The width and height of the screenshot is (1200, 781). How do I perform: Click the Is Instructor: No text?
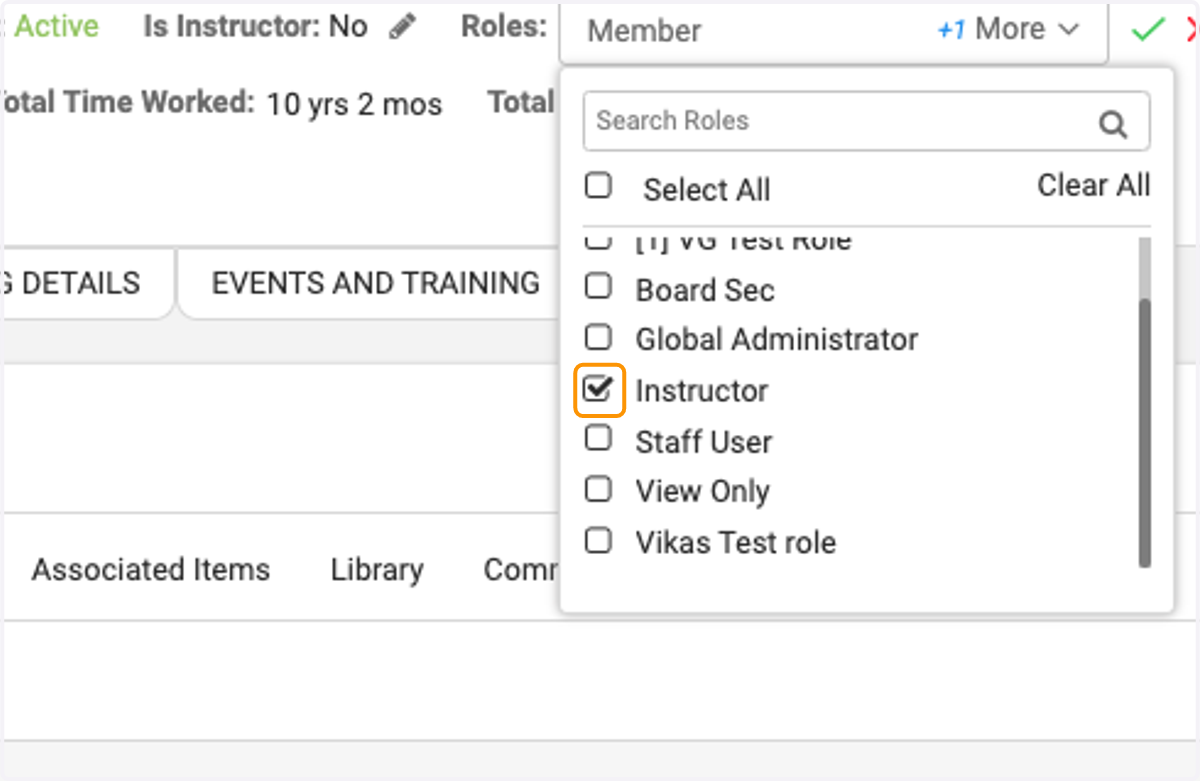(256, 26)
